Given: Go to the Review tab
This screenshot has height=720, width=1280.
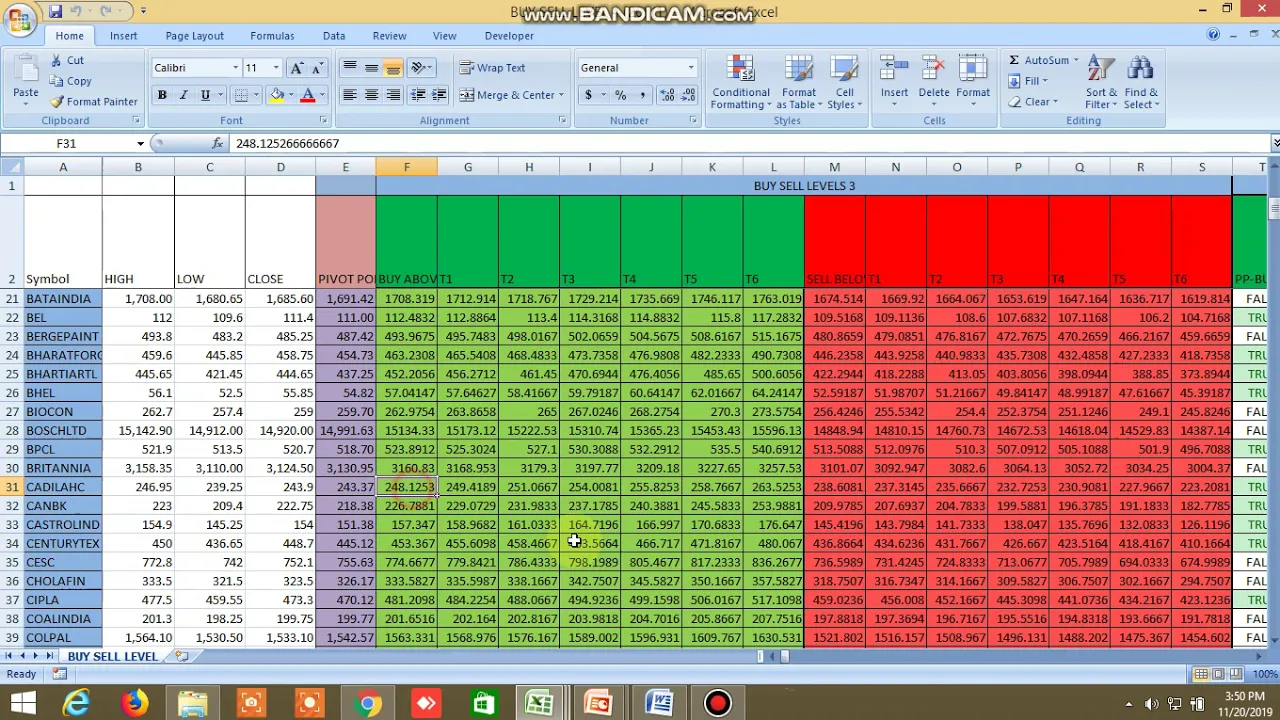Looking at the screenshot, I should 389,36.
